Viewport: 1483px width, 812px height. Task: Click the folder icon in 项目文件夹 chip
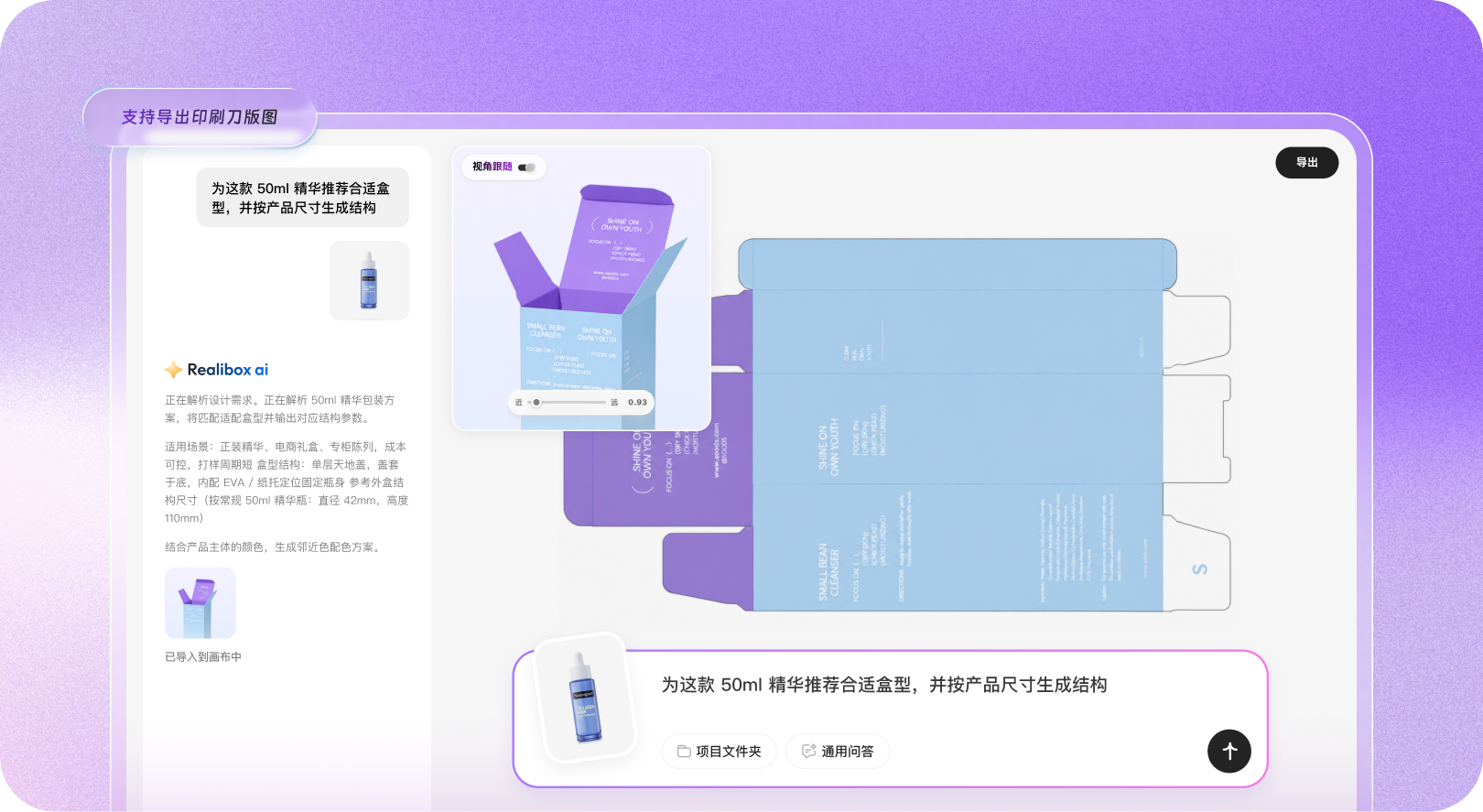coord(684,752)
